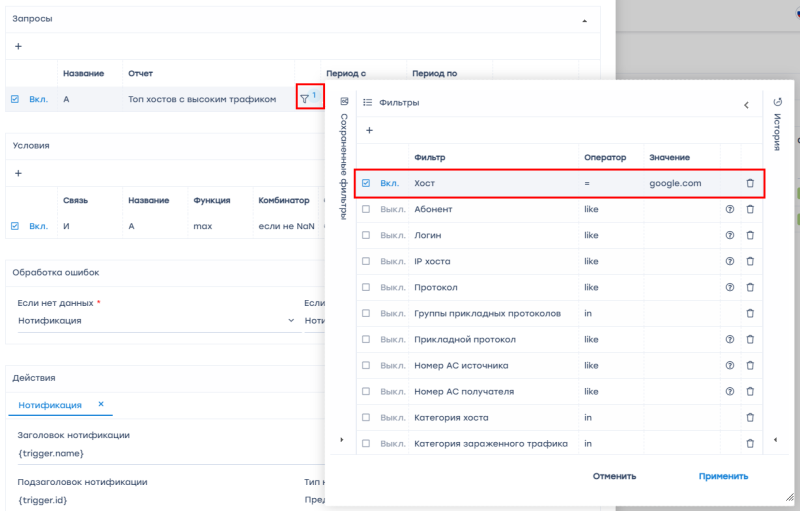Click the help icon for Протокол filter
Screen dimensions: 800x511
point(729,287)
